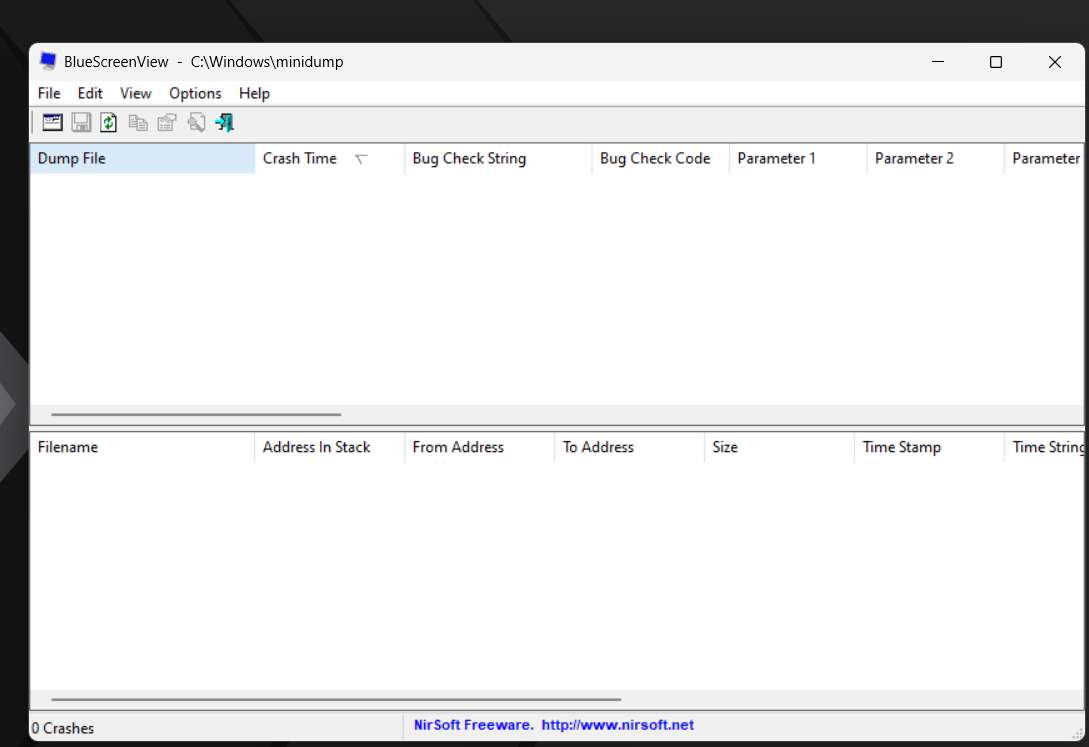The width and height of the screenshot is (1089, 747).
Task: Open the Options menu
Action: (195, 93)
